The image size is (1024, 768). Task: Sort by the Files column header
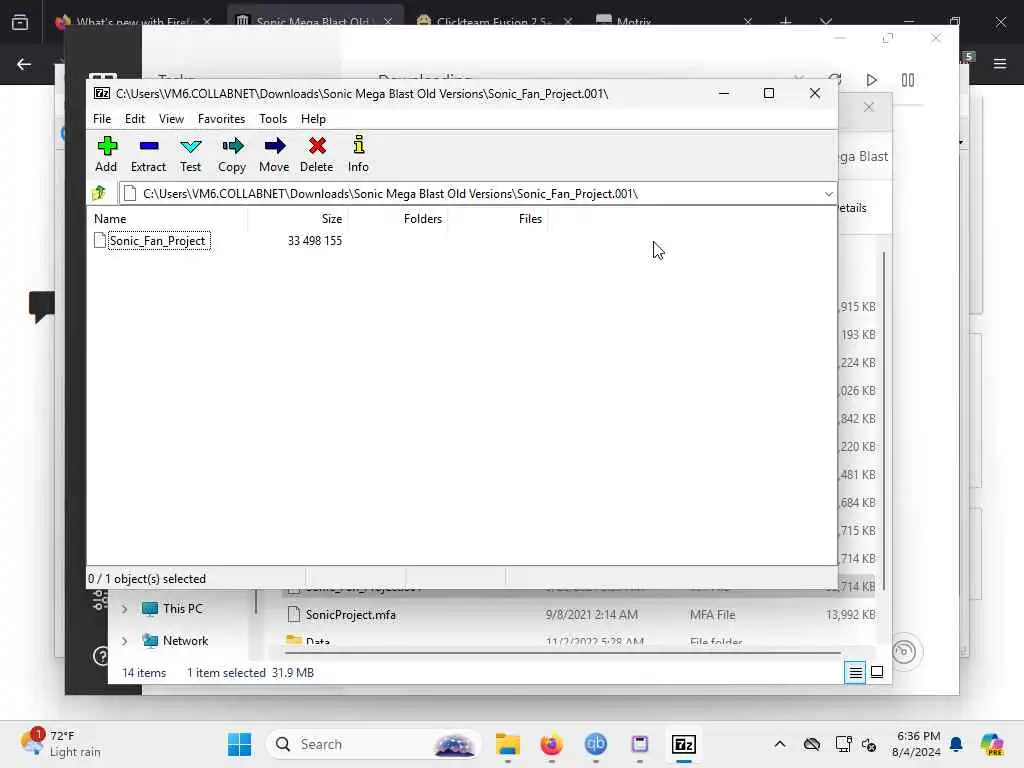coord(530,219)
